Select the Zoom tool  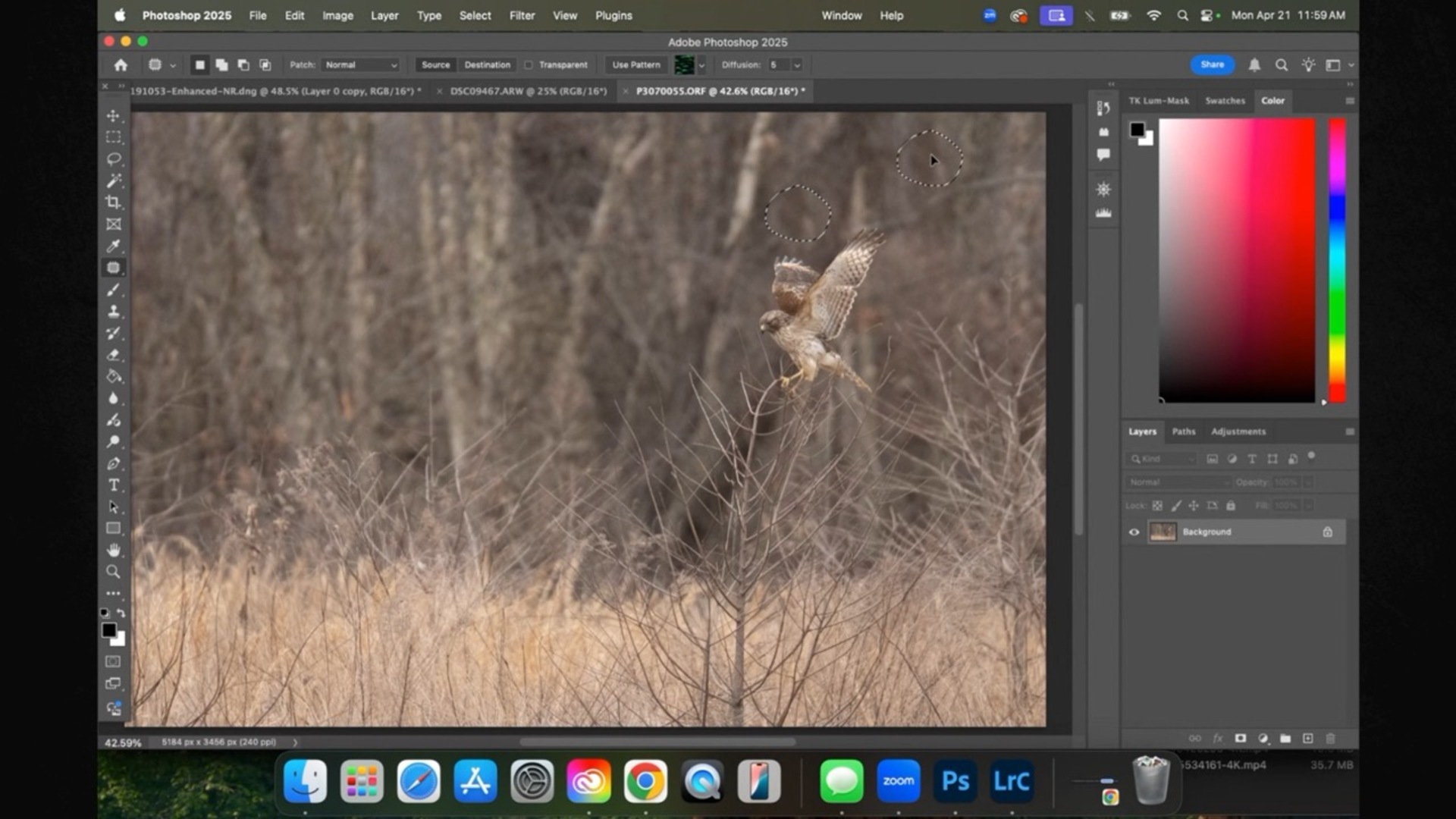pyautogui.click(x=114, y=571)
